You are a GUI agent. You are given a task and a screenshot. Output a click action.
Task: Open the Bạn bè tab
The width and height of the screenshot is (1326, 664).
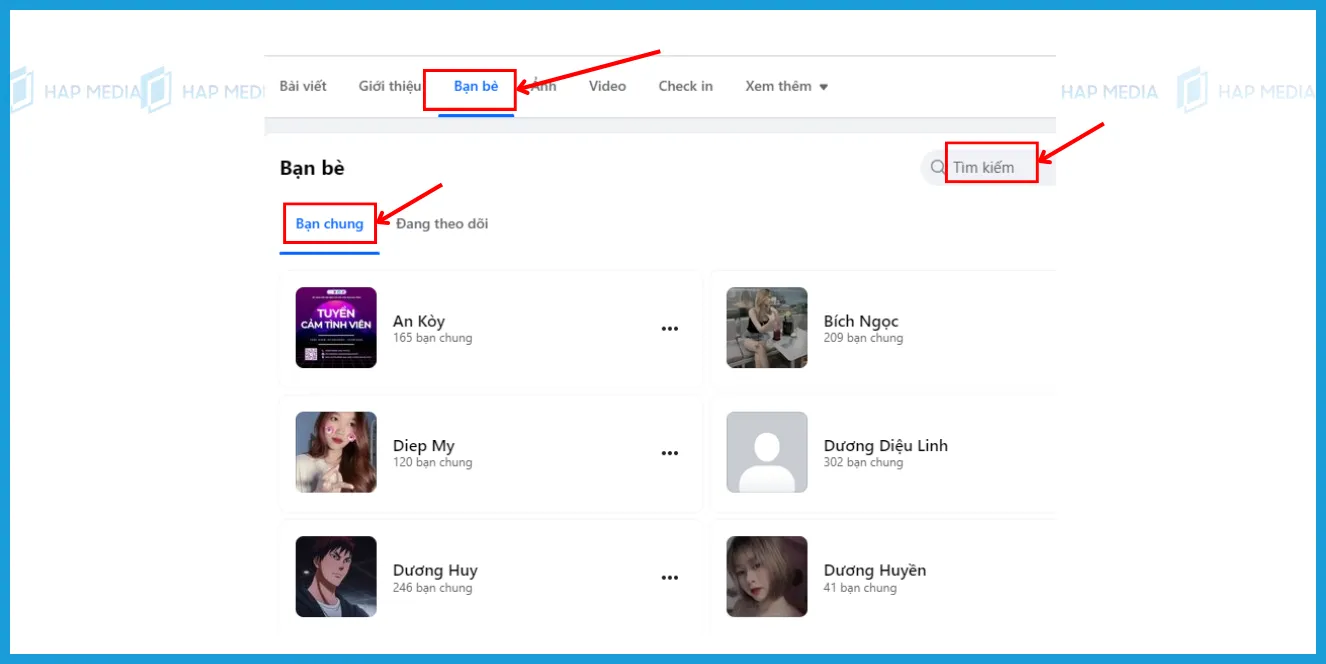pyautogui.click(x=470, y=86)
